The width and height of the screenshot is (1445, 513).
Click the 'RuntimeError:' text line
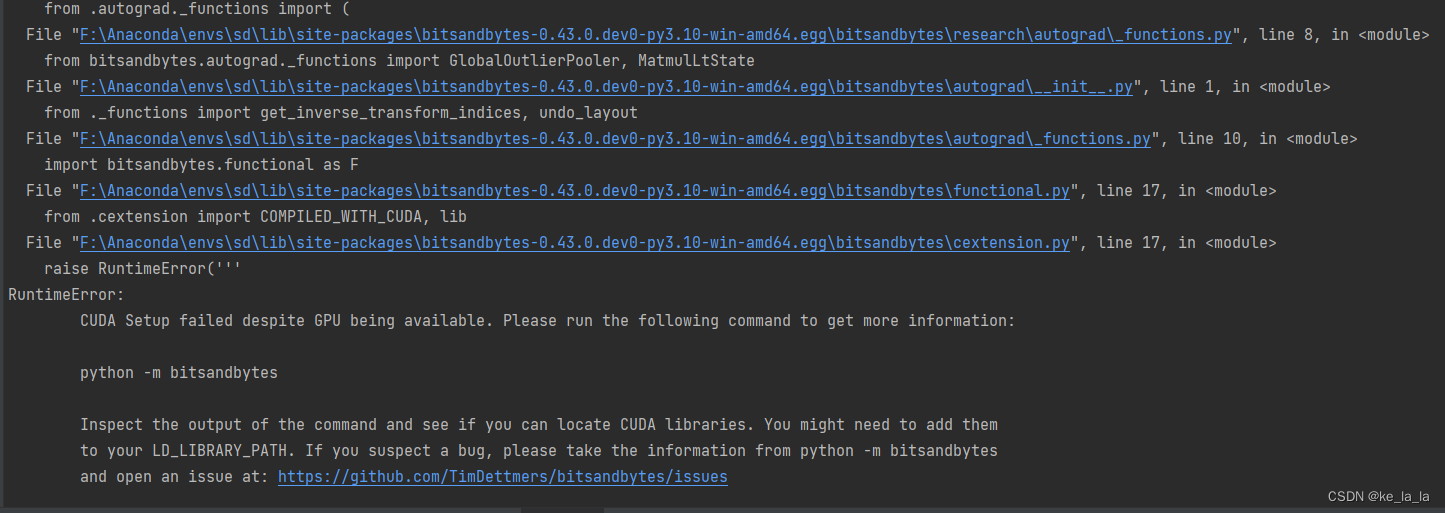[x=66, y=295]
